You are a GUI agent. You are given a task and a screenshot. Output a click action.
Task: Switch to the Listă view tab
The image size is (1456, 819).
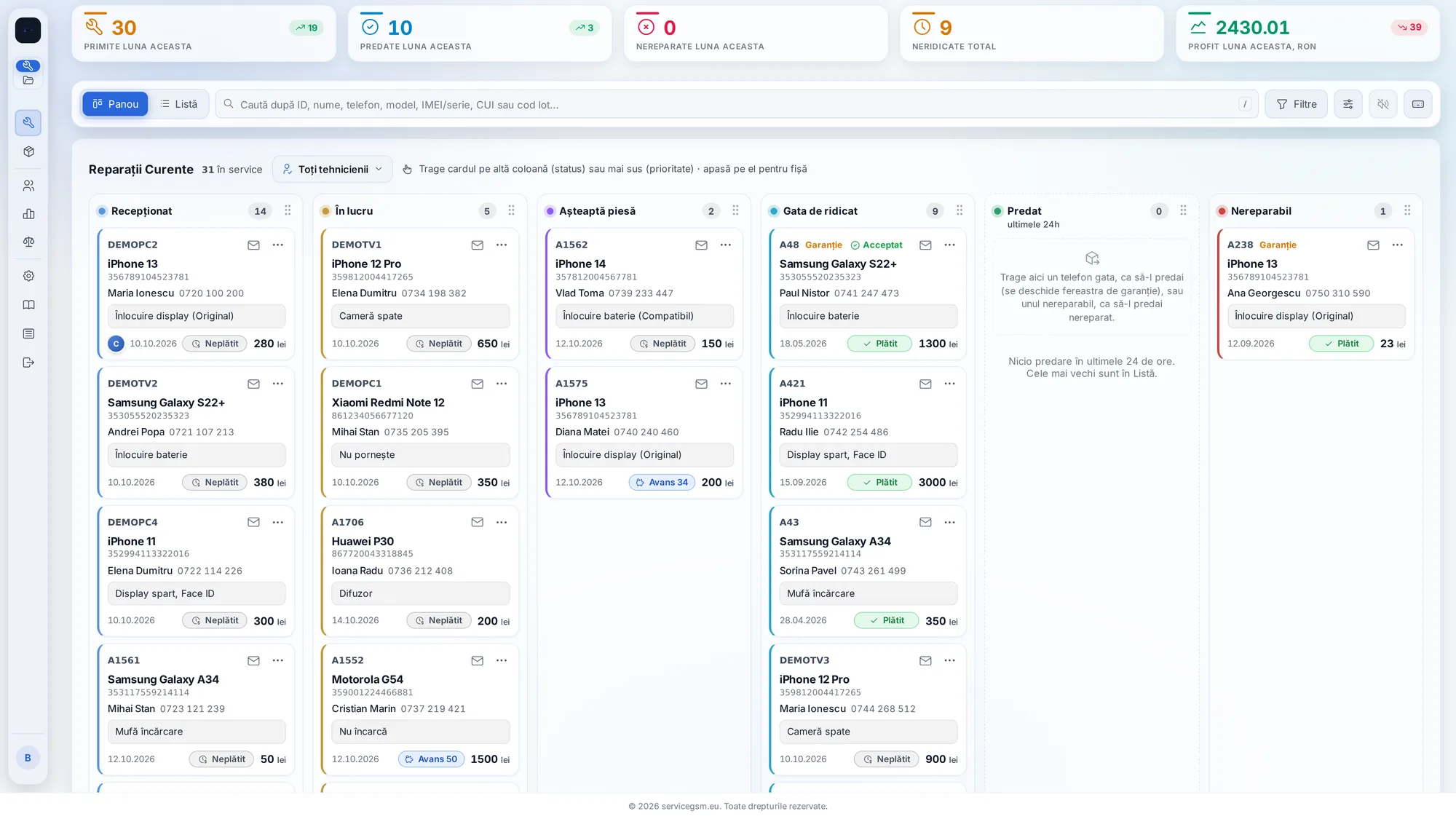[x=178, y=104]
